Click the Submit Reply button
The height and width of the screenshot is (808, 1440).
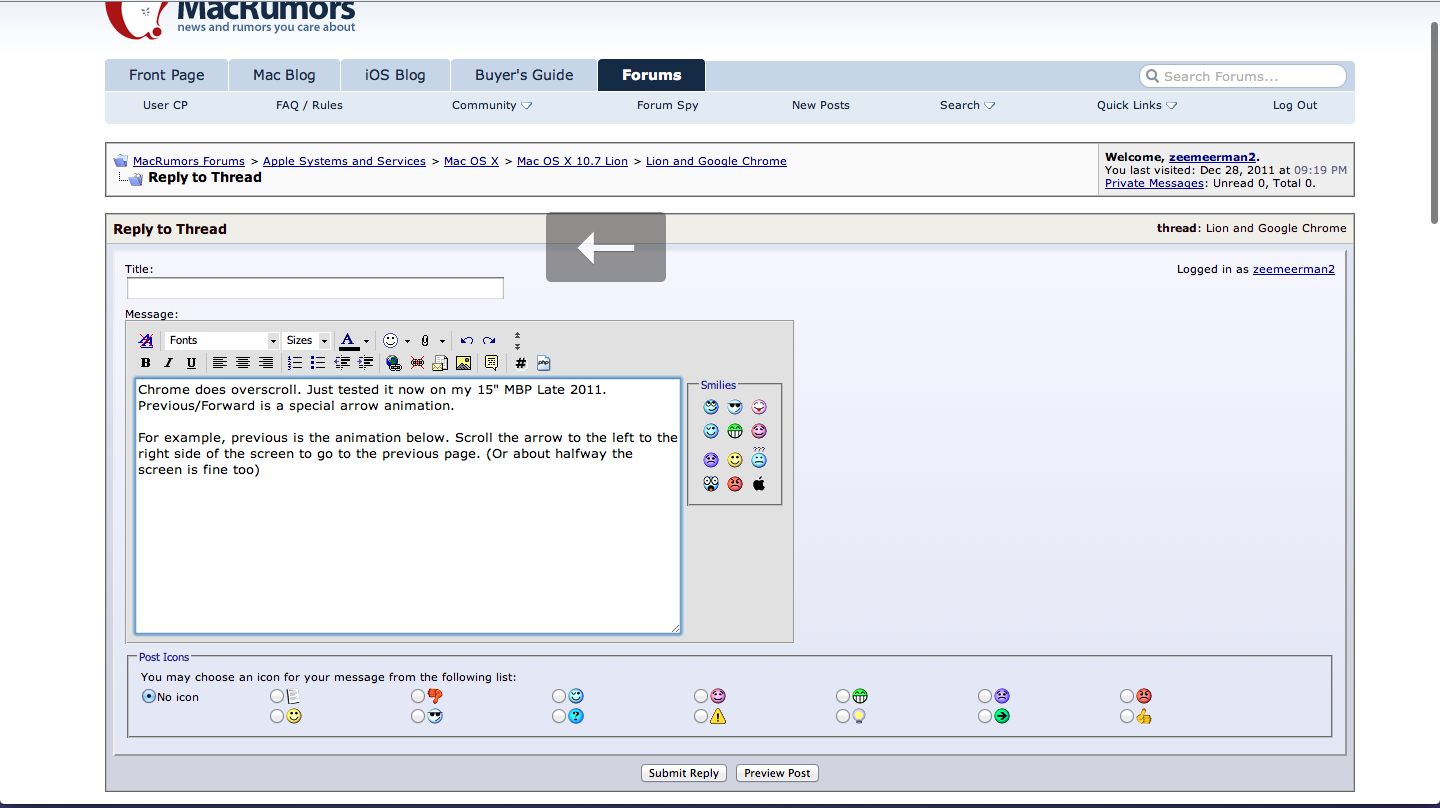684,773
